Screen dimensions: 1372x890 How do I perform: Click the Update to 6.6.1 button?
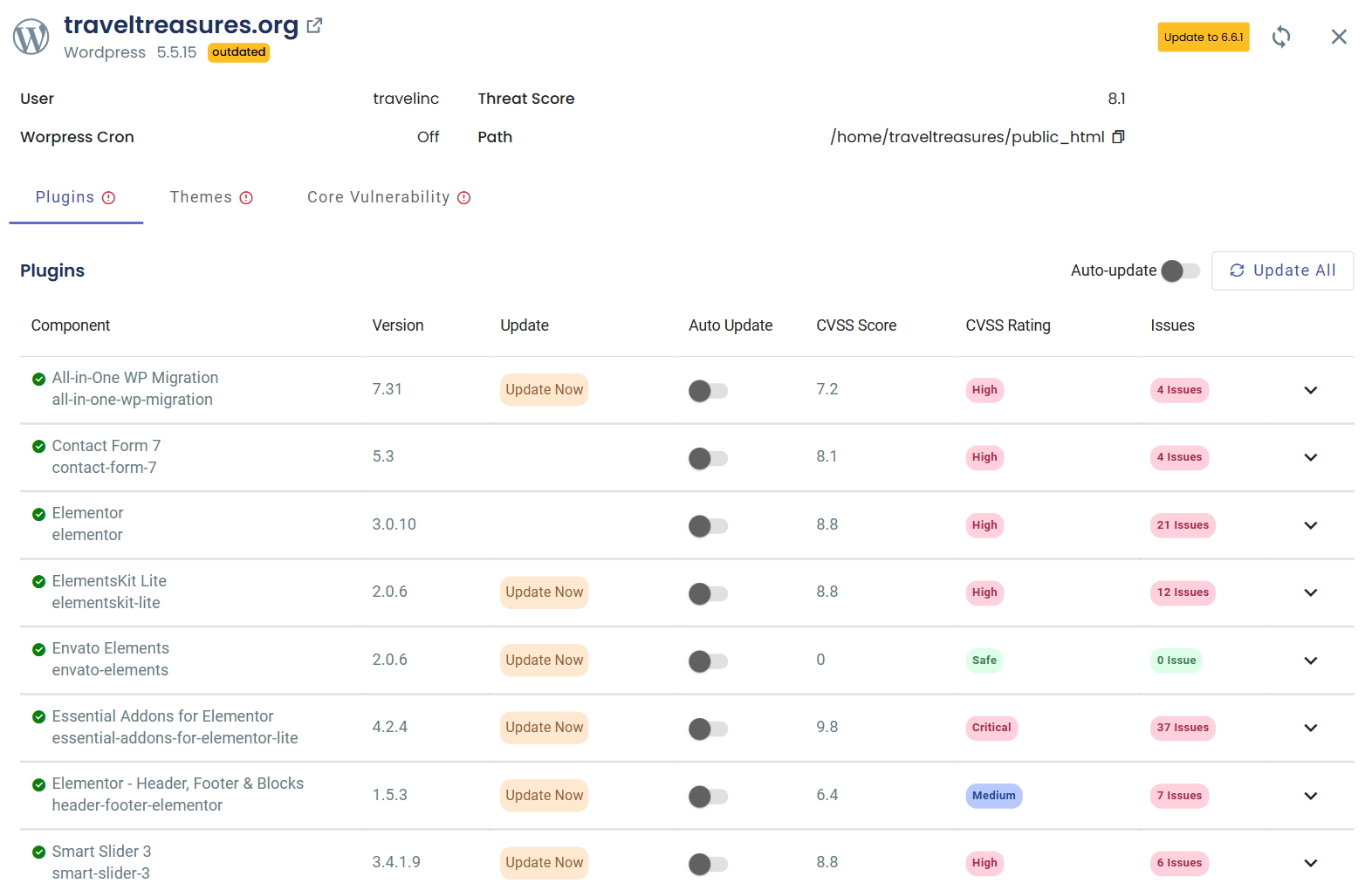tap(1204, 37)
